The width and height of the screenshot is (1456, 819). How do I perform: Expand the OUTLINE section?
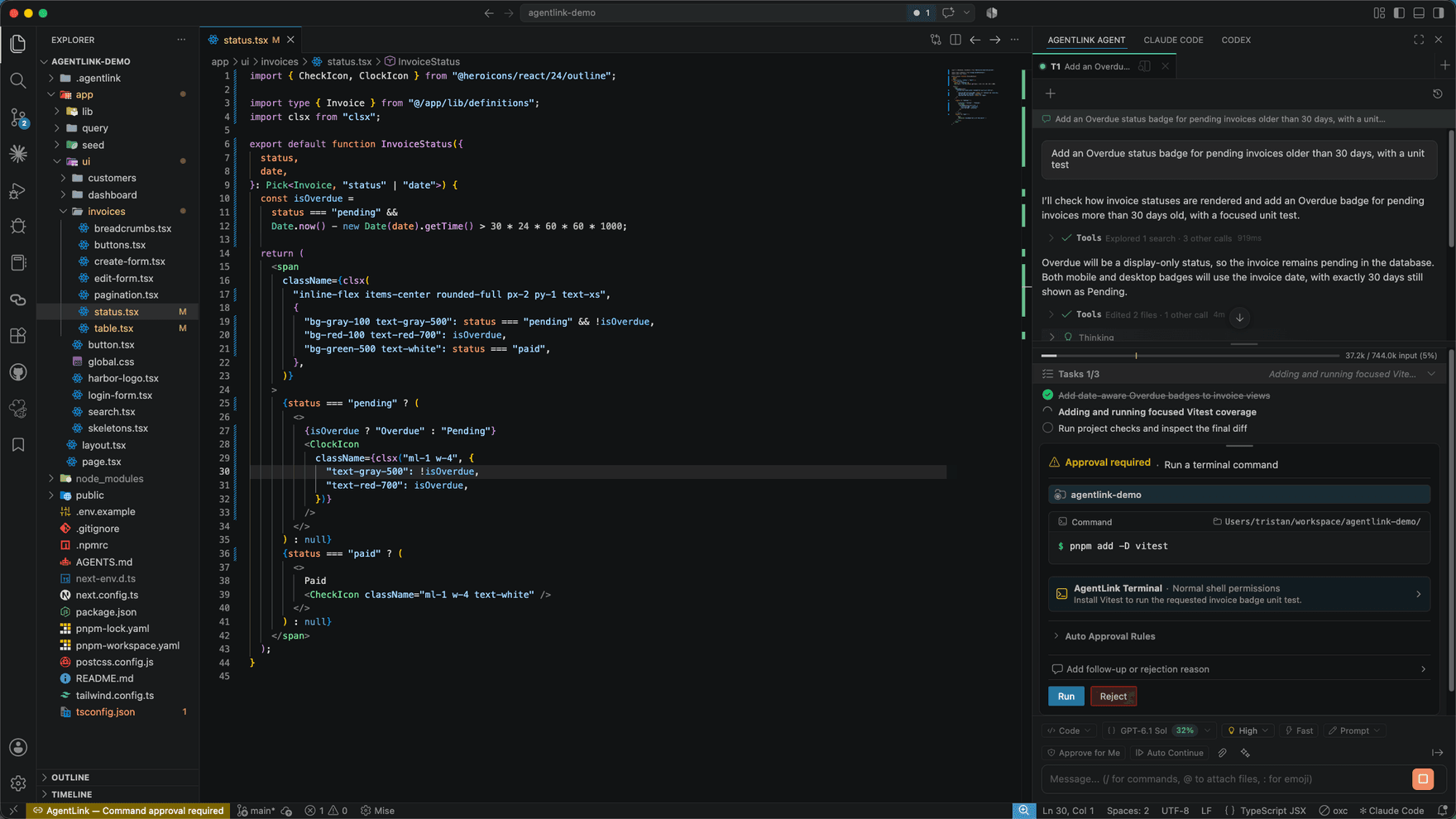[x=69, y=778]
